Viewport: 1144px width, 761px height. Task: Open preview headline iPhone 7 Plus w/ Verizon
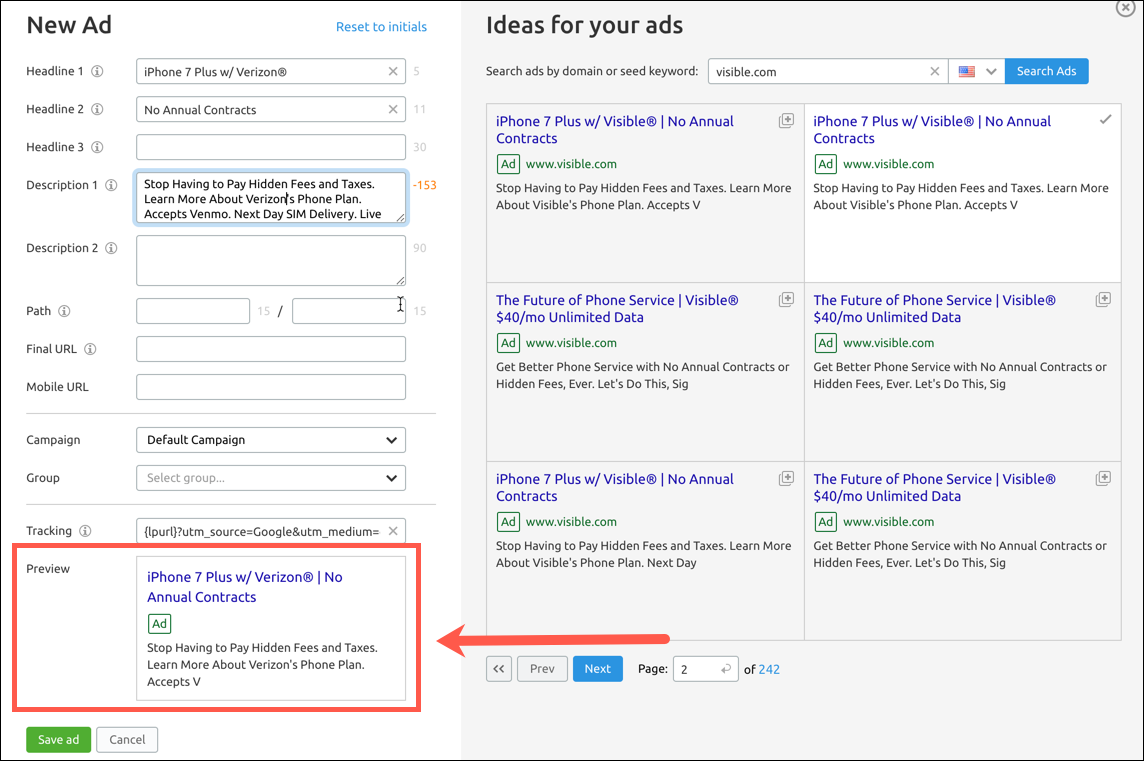(x=244, y=587)
